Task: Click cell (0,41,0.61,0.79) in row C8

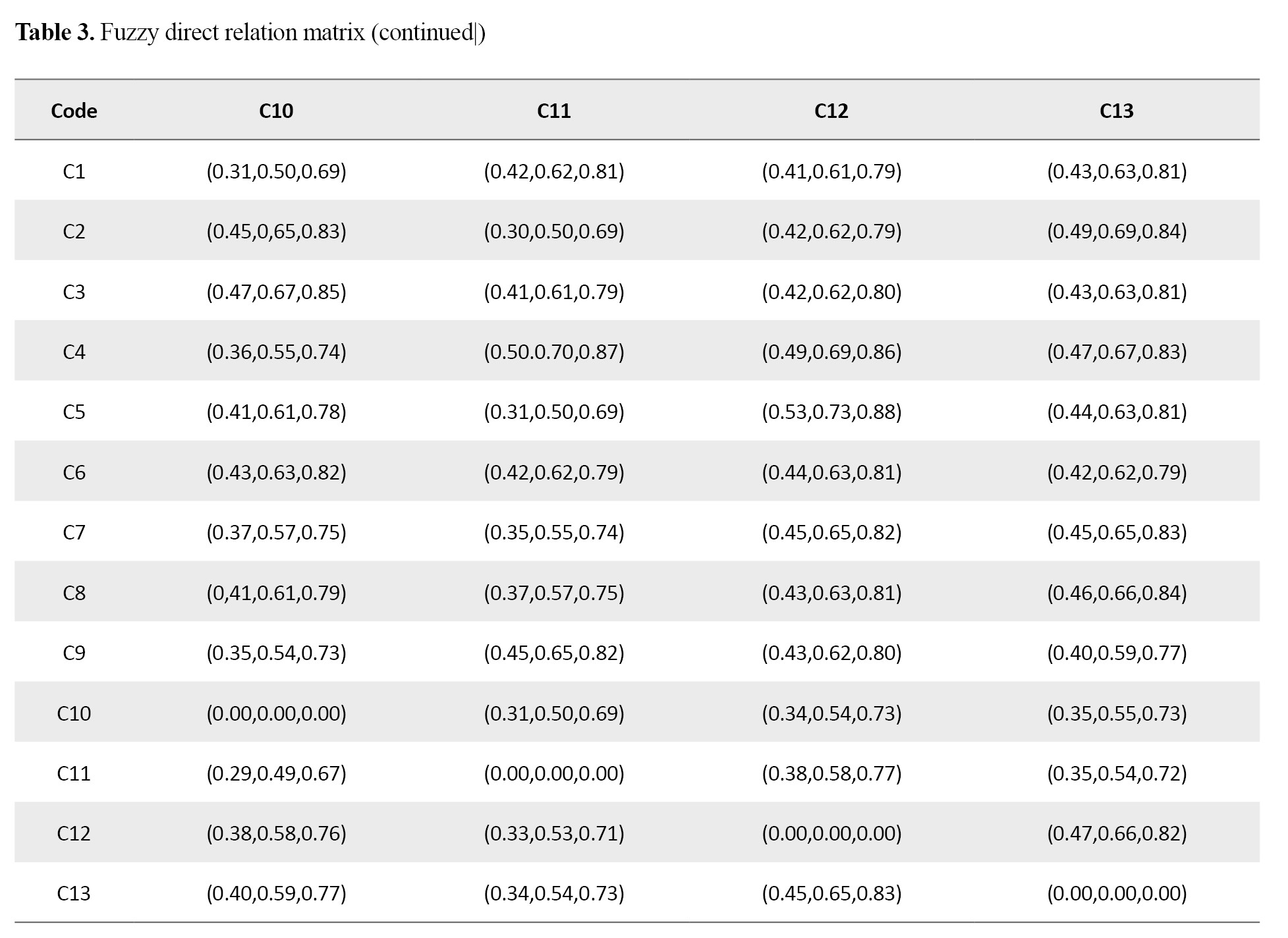Action: (x=276, y=593)
